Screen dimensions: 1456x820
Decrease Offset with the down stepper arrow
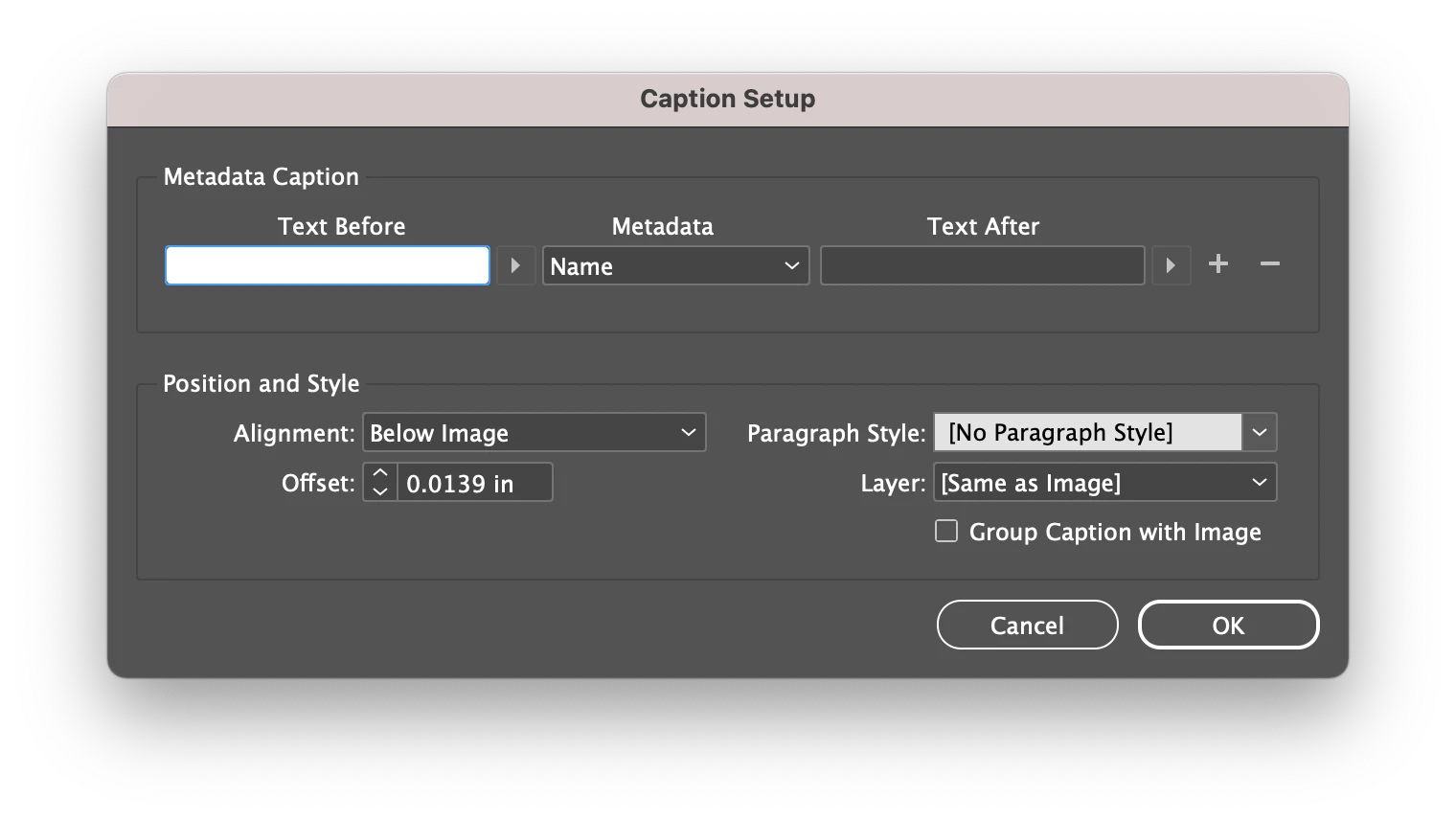(380, 491)
